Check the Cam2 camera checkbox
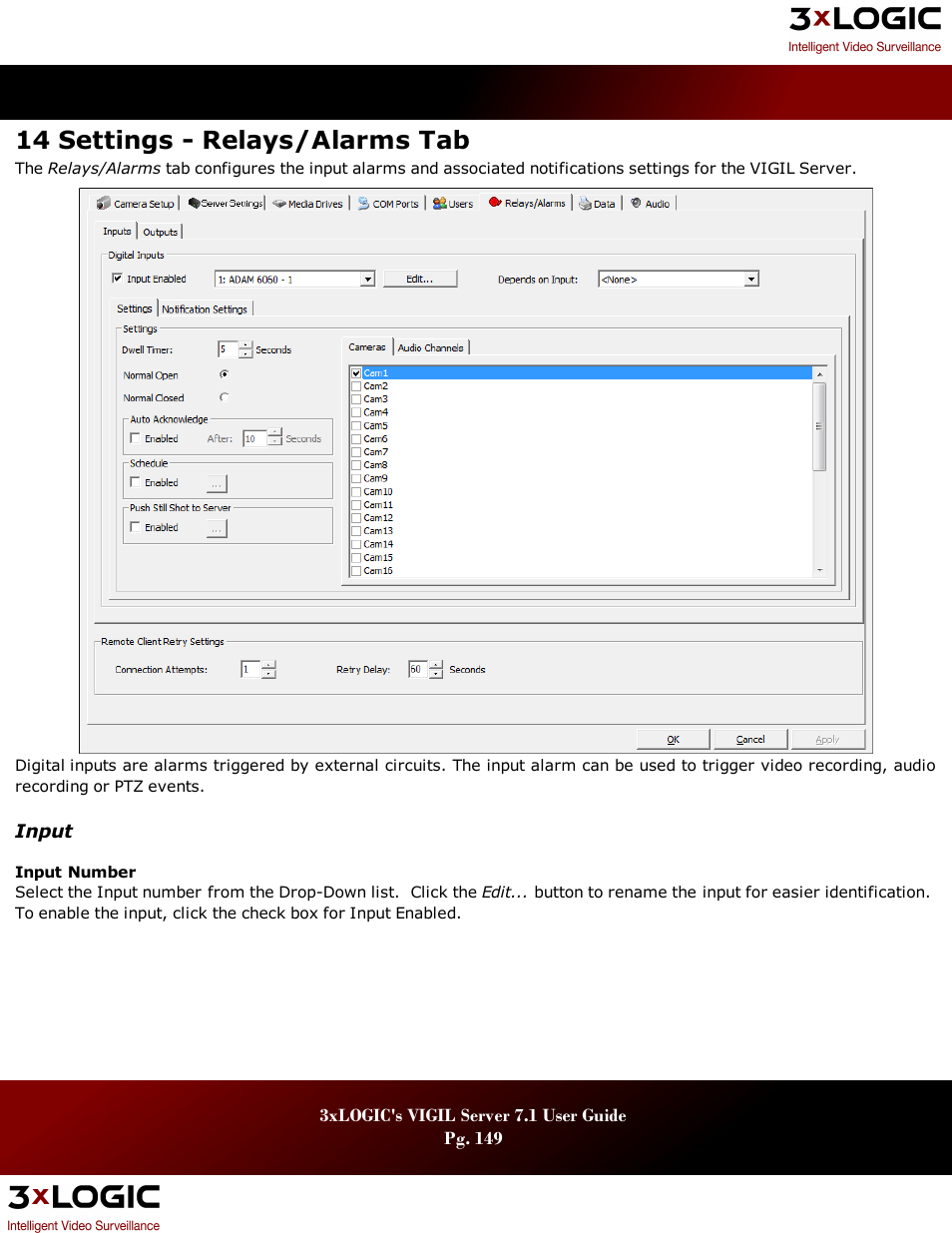This screenshot has width=952, height=1233. pyautogui.click(x=356, y=385)
